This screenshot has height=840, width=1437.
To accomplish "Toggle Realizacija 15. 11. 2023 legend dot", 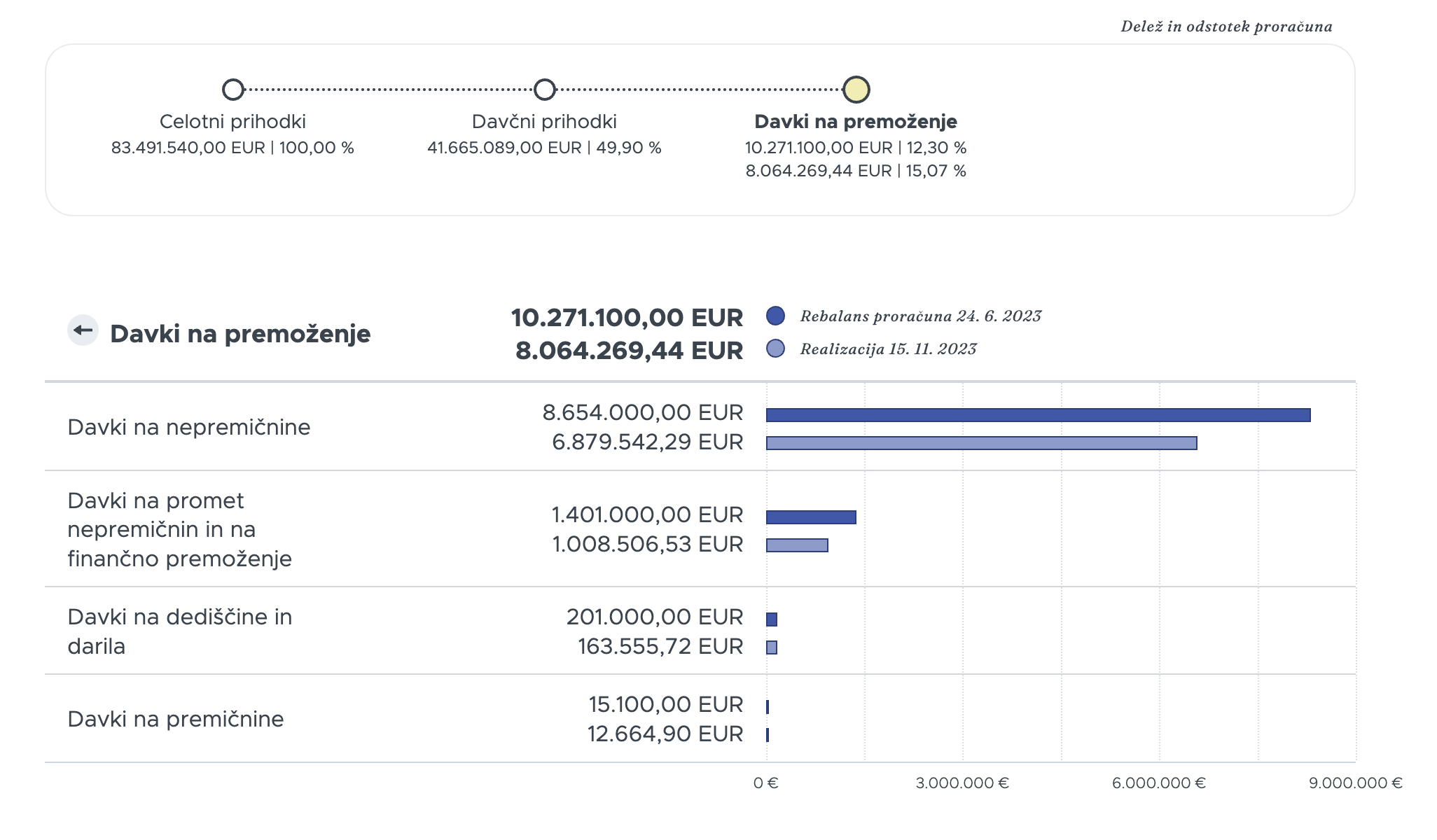I will (776, 349).
